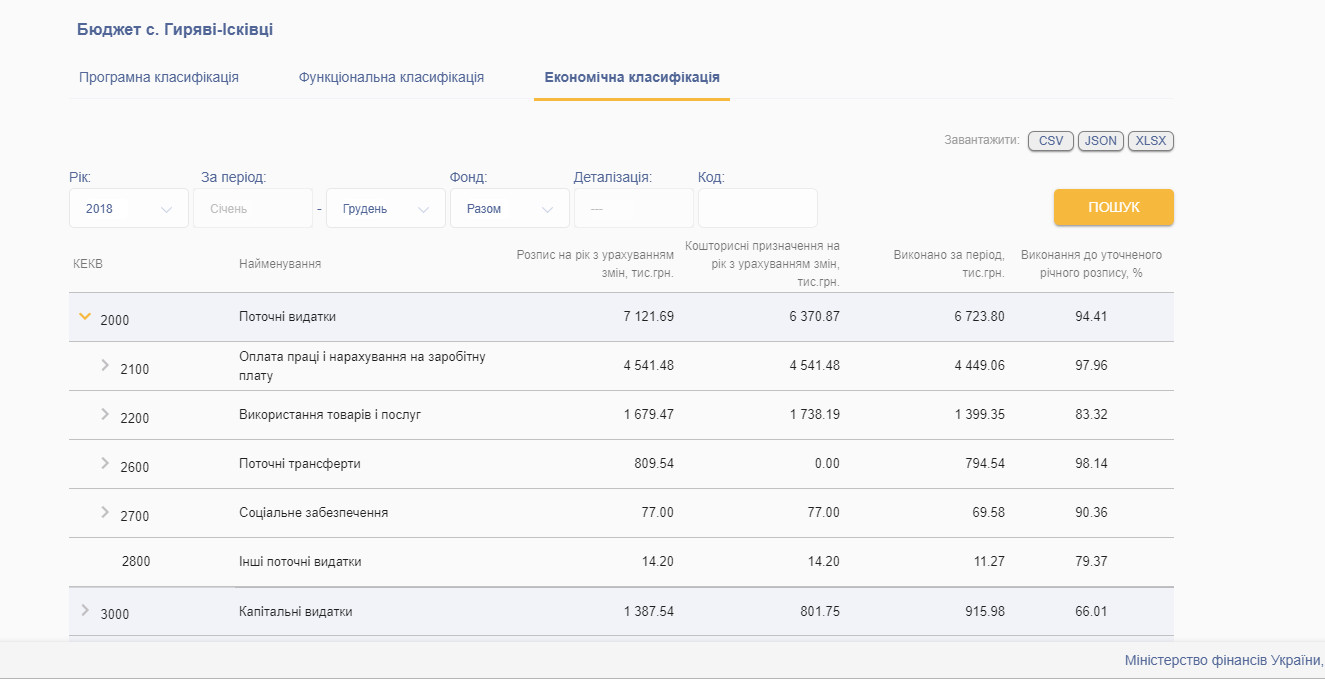Open the Рік 2018 year dropdown
Image resolution: width=1325 pixels, height=680 pixels.
[129, 208]
